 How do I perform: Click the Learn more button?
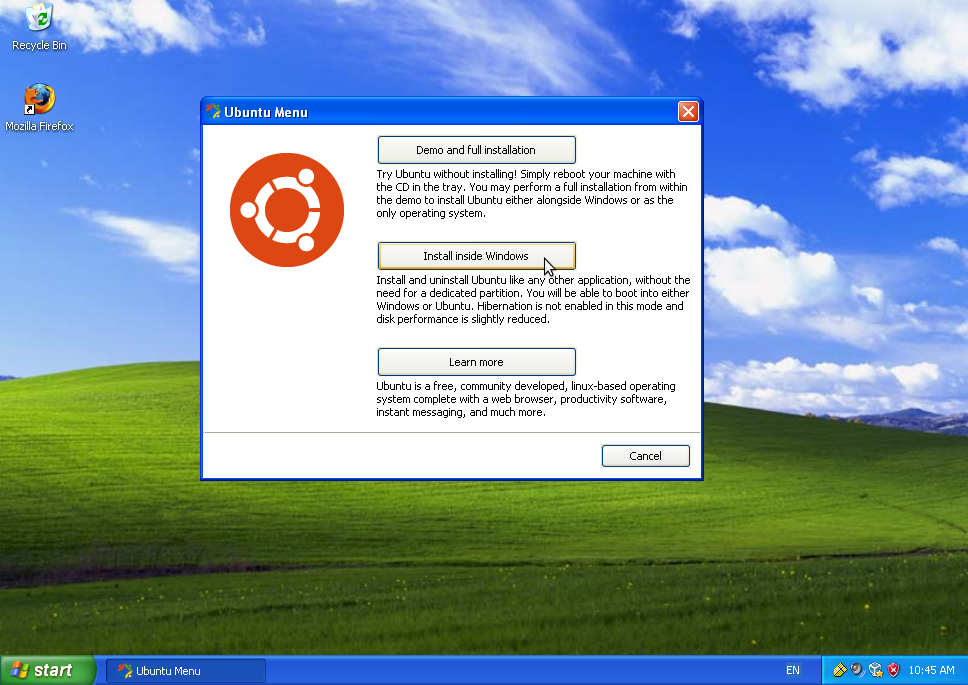coord(477,362)
